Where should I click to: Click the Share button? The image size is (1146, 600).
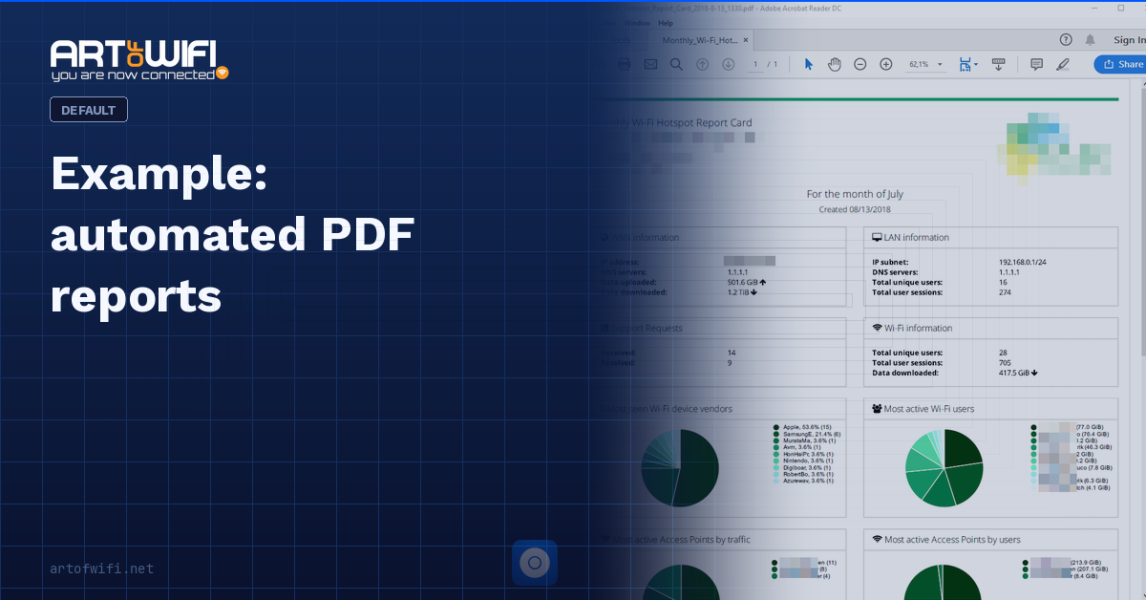pyautogui.click(x=1122, y=64)
